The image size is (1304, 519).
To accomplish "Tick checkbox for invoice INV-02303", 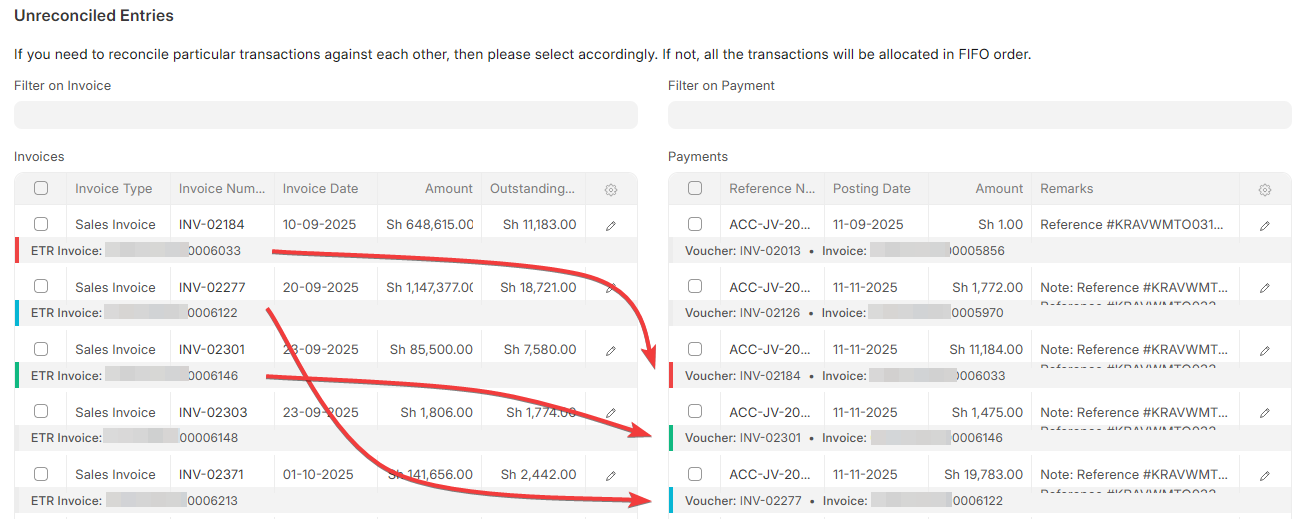I will point(41,412).
